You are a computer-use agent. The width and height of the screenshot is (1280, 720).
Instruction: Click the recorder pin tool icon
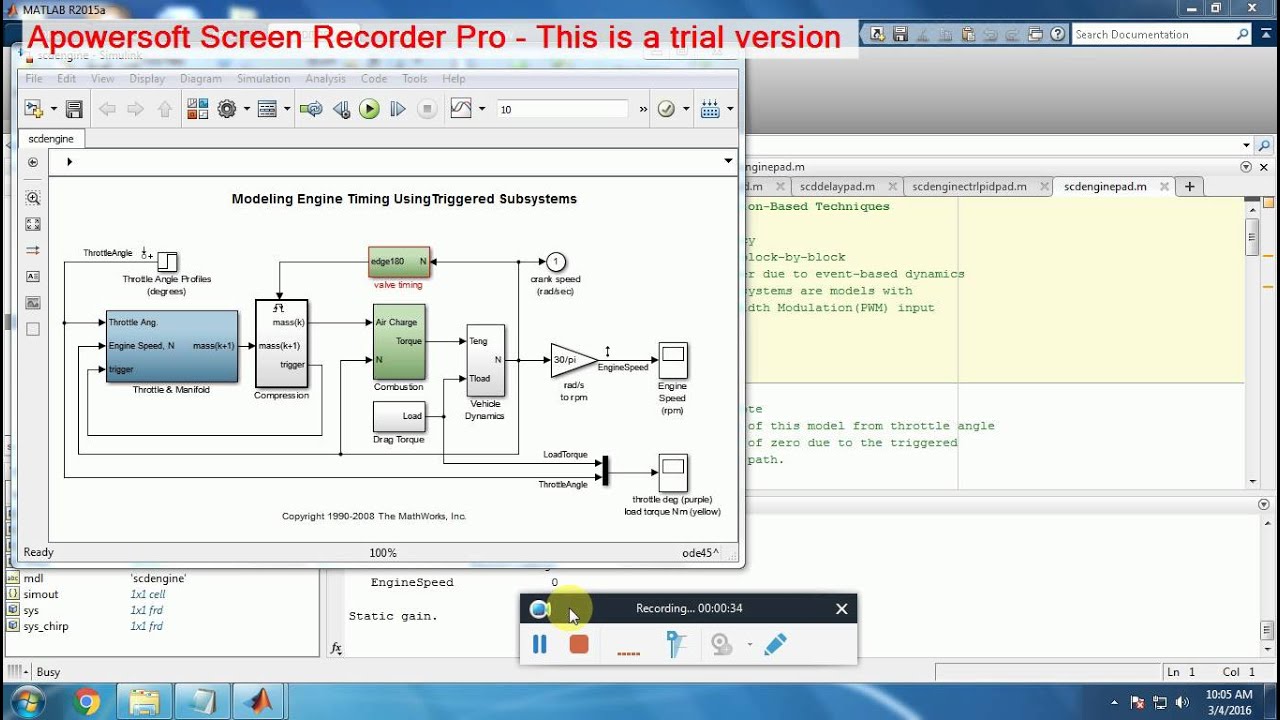pos(677,645)
